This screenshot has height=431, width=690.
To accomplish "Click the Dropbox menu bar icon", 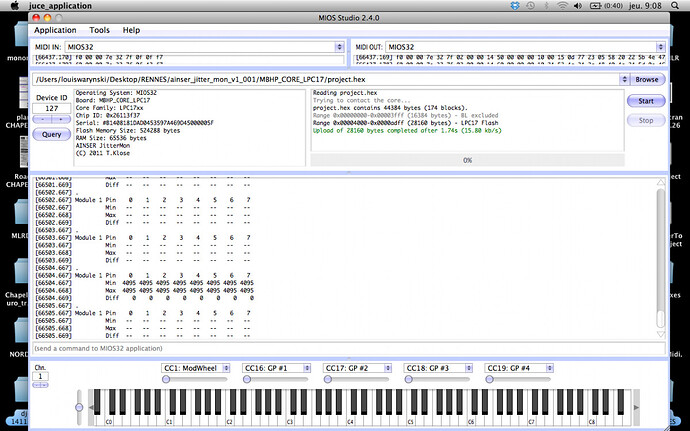I will 515,6.
